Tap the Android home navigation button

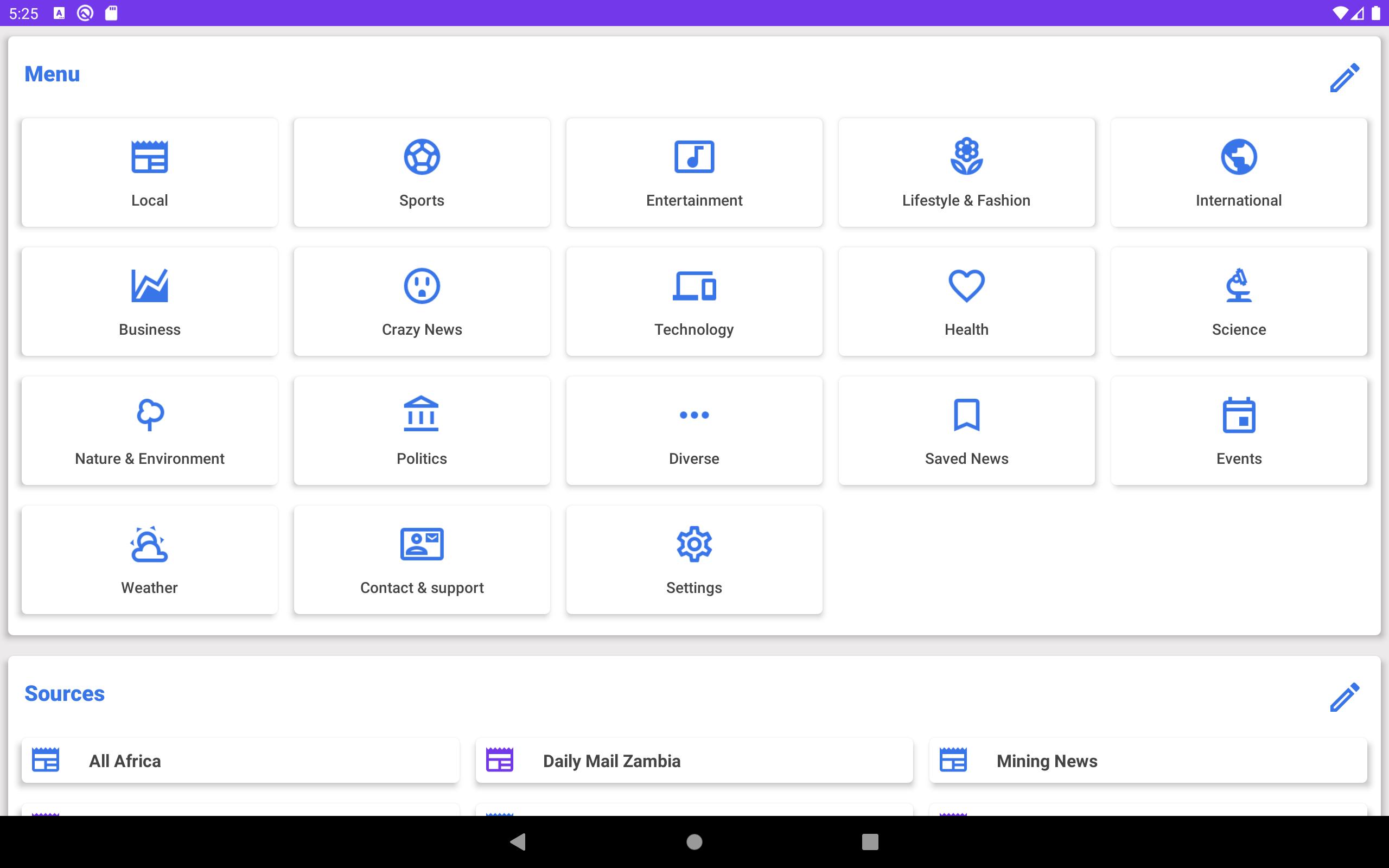pyautogui.click(x=694, y=841)
